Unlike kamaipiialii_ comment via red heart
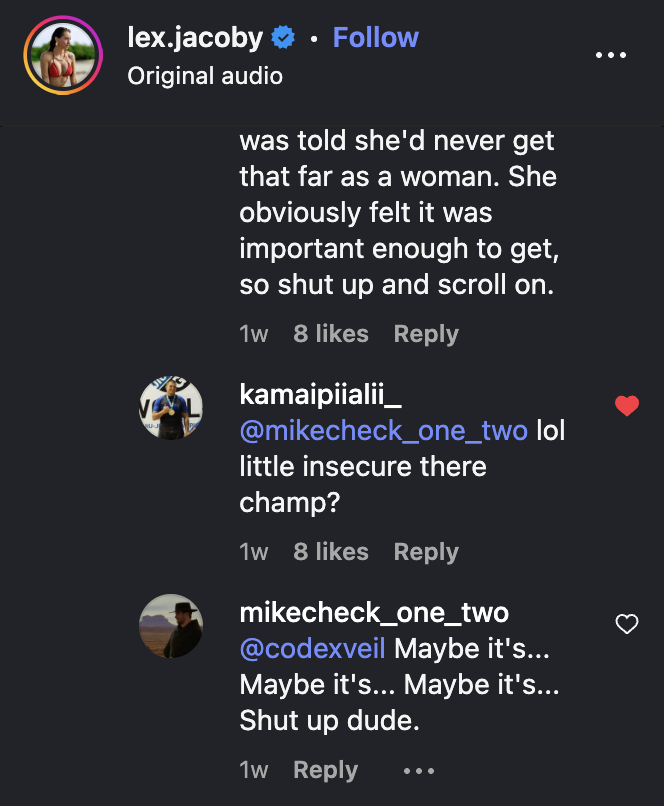Screen dimensions: 664x806 pos(626,406)
